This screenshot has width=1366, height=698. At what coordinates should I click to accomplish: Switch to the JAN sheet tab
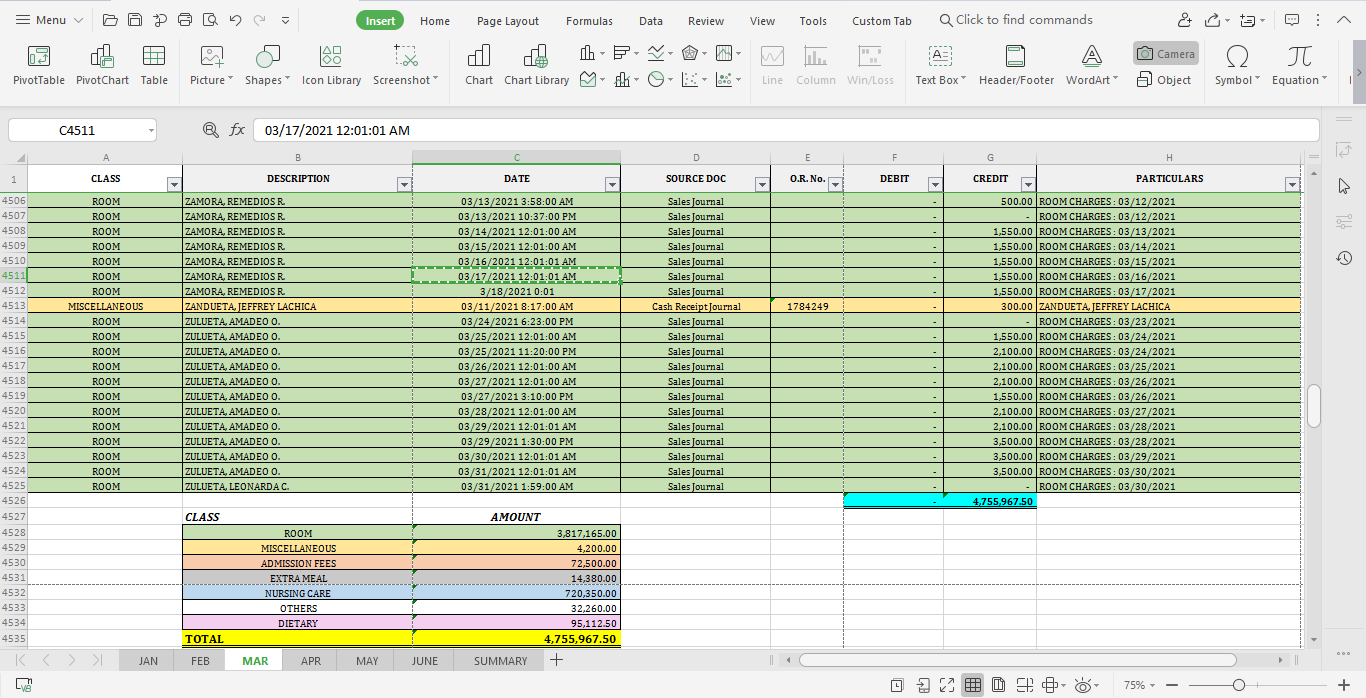click(148, 661)
